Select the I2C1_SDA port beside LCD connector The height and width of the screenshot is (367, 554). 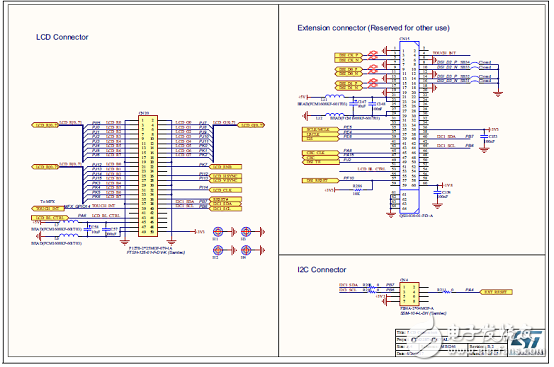tap(225, 204)
